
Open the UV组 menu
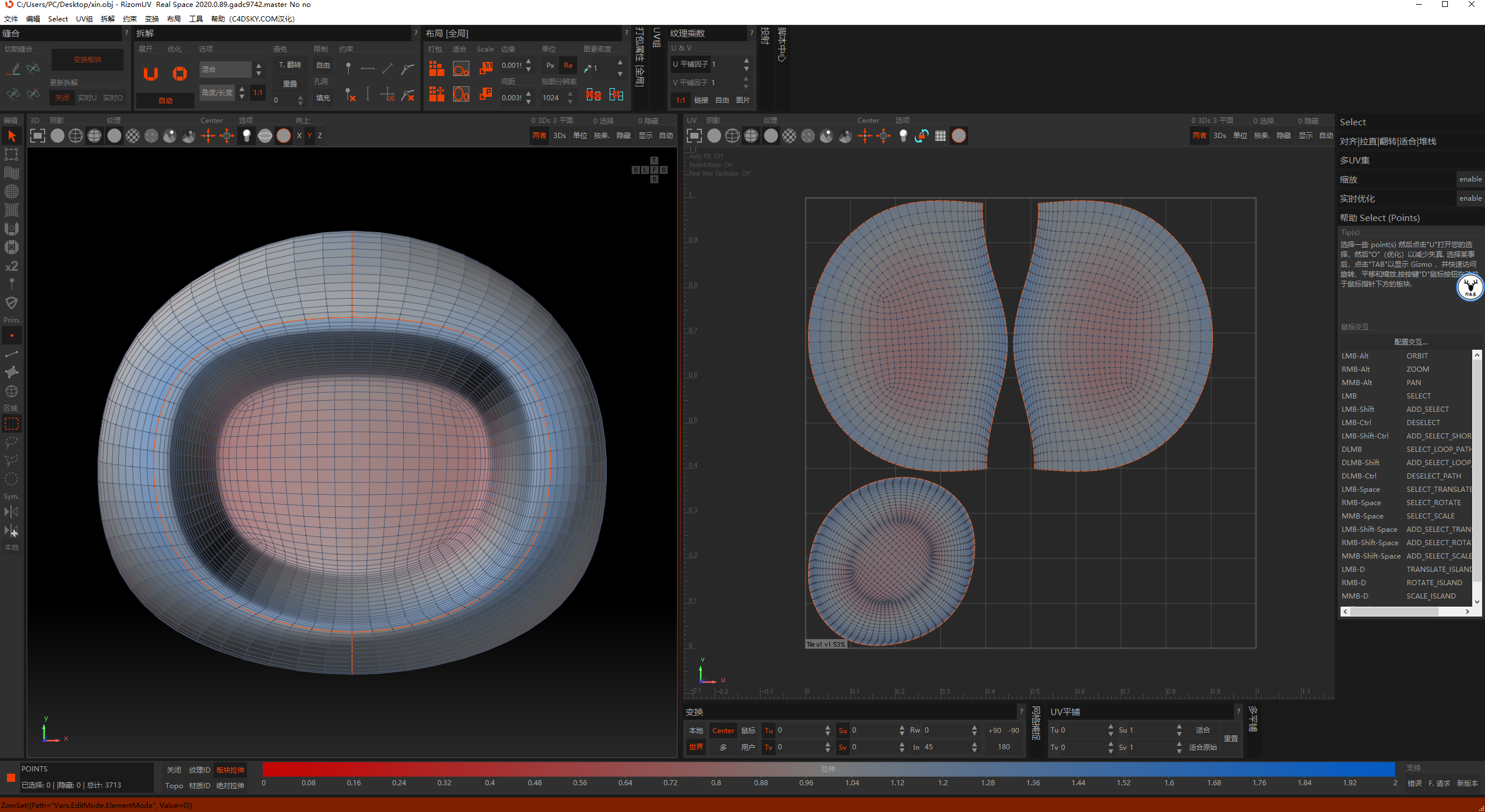coord(84,19)
